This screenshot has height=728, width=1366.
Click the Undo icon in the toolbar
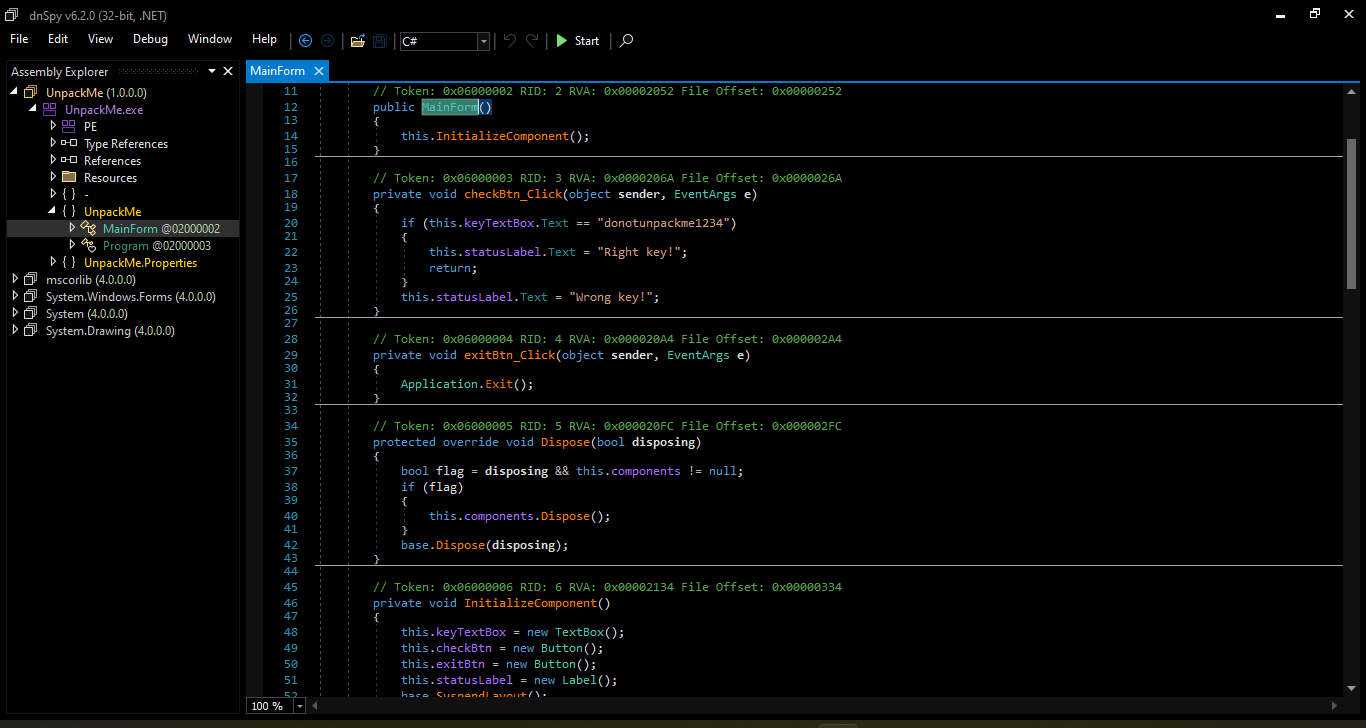point(510,41)
